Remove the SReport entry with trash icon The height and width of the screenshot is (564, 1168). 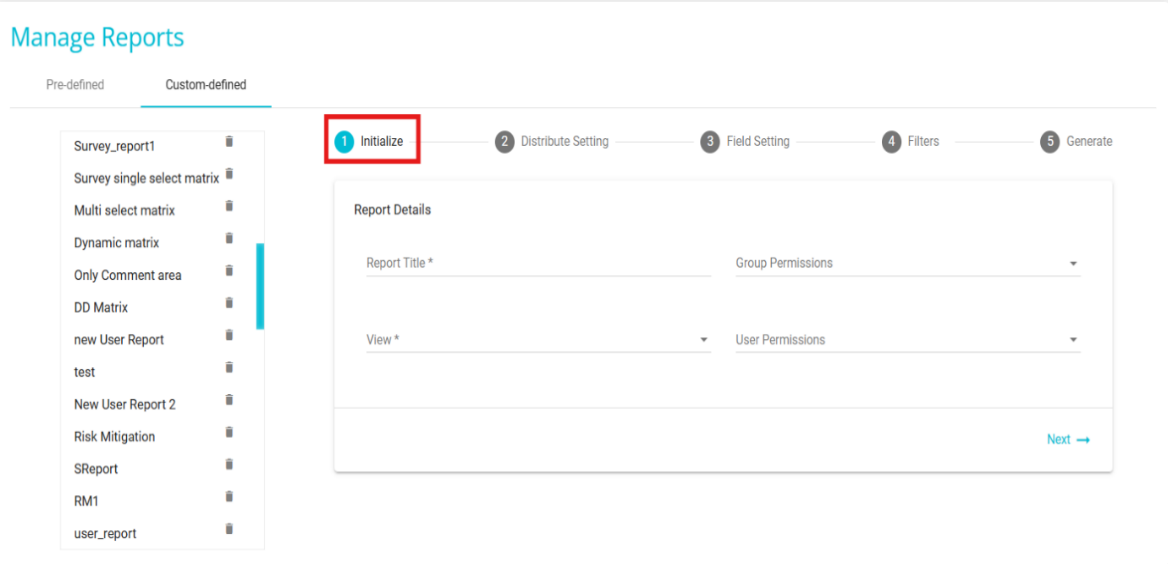pyautogui.click(x=229, y=465)
